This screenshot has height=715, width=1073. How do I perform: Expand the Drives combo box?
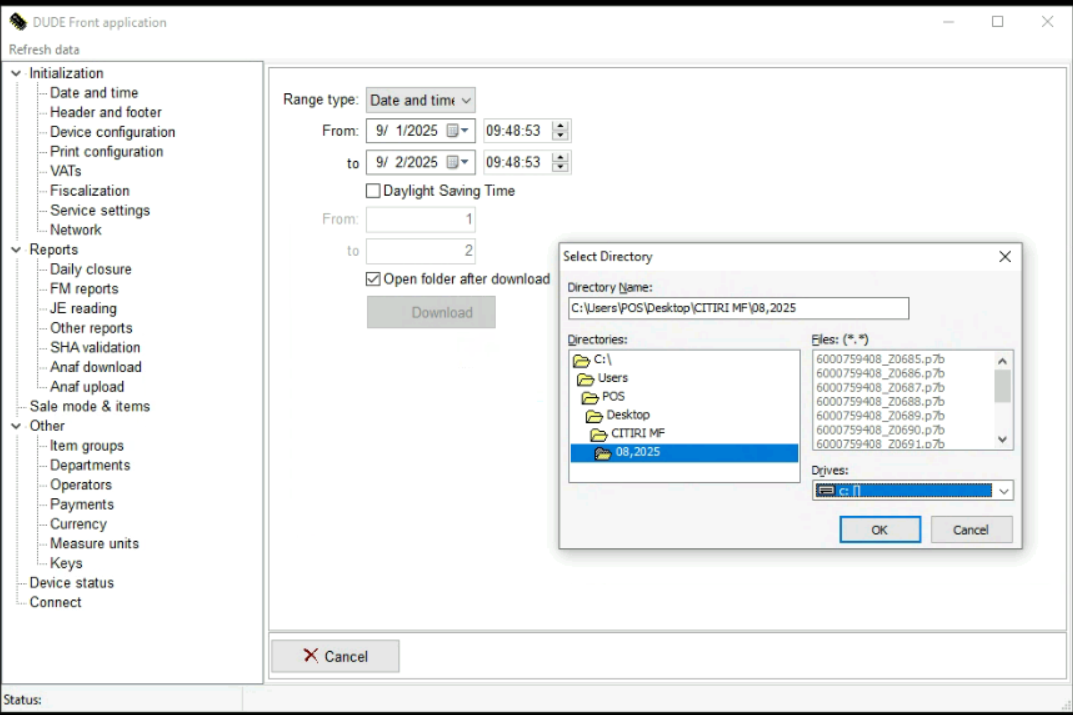[x=1004, y=491]
